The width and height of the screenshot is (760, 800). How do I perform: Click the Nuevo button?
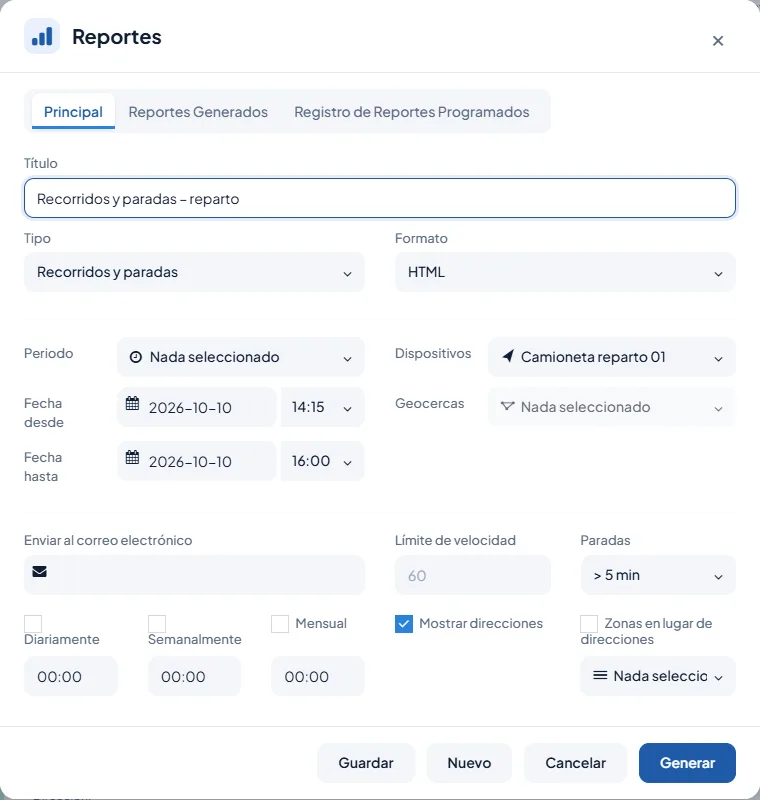pos(469,763)
